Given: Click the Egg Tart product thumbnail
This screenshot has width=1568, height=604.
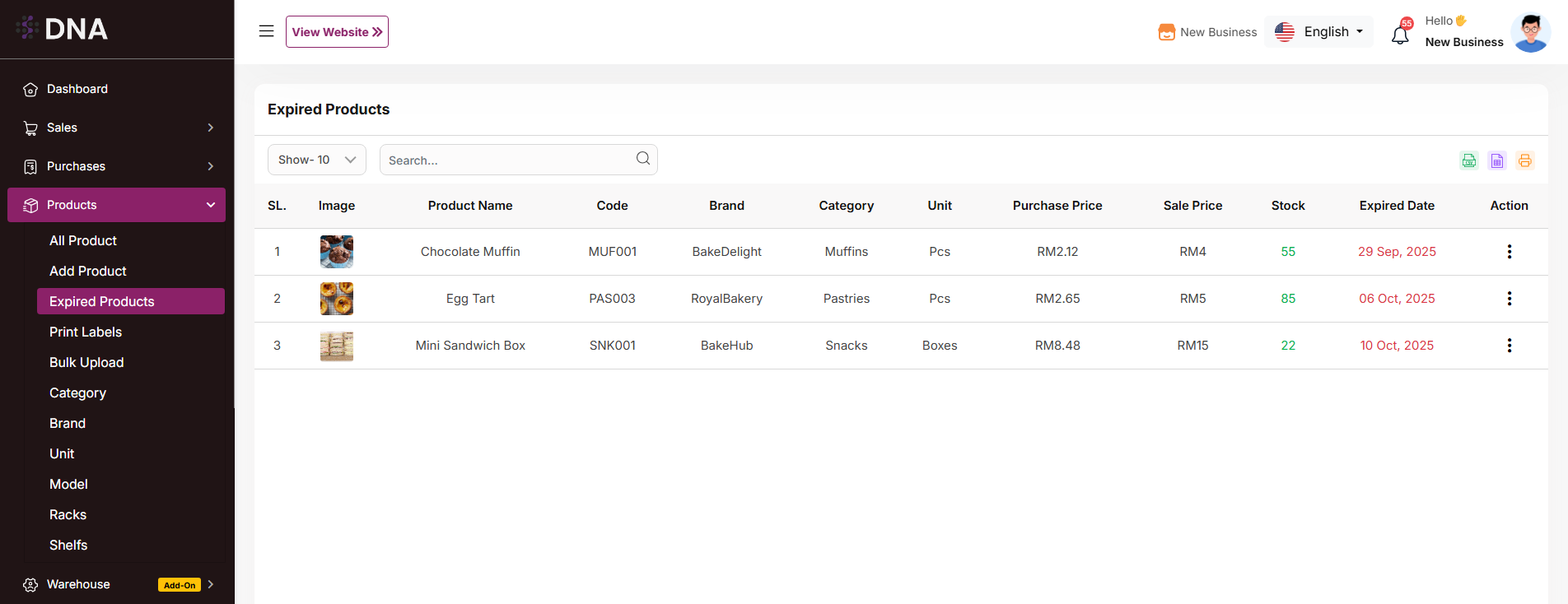Looking at the screenshot, I should pos(336,299).
